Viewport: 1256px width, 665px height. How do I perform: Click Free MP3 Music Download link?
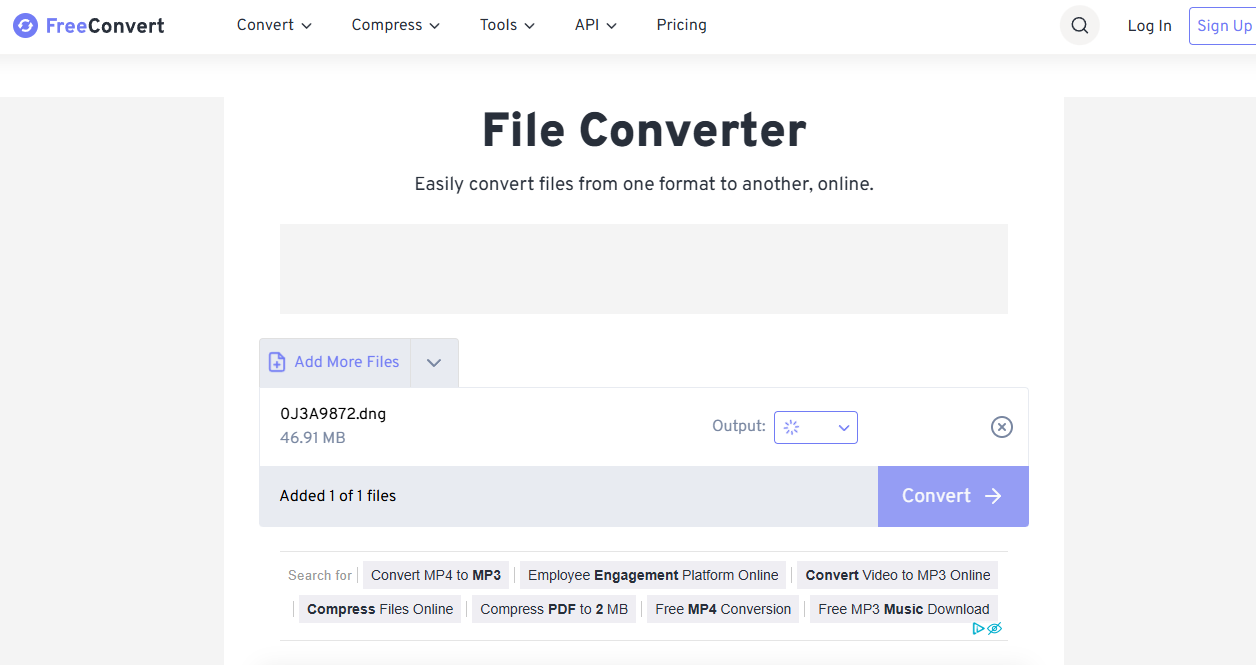tap(904, 609)
